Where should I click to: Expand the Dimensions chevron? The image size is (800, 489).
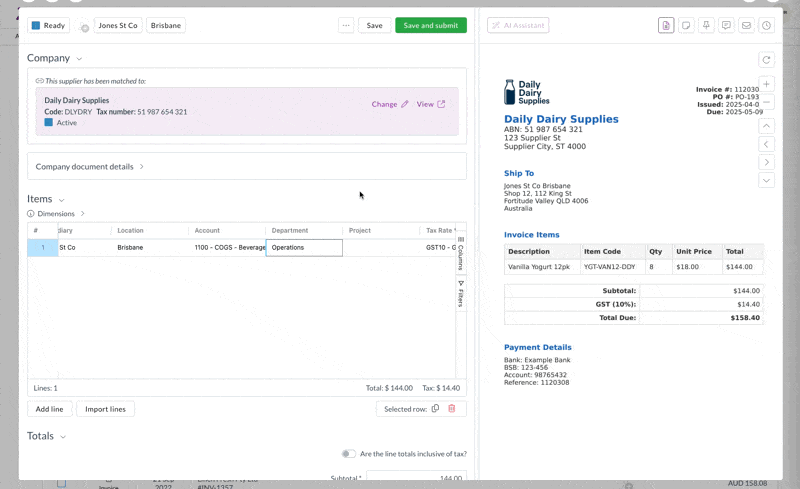[83, 213]
